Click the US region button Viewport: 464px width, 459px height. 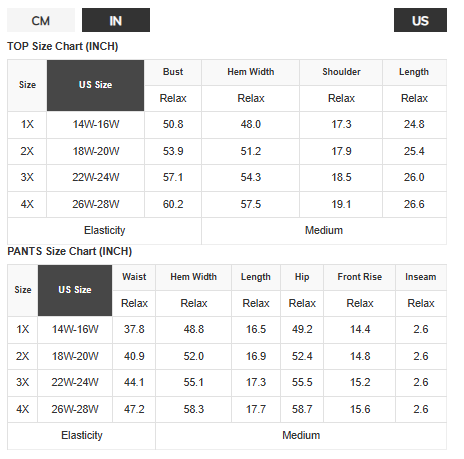420,20
